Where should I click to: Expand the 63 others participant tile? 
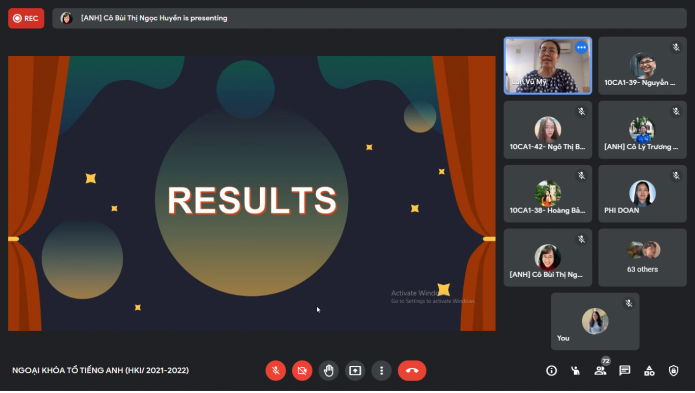642,257
